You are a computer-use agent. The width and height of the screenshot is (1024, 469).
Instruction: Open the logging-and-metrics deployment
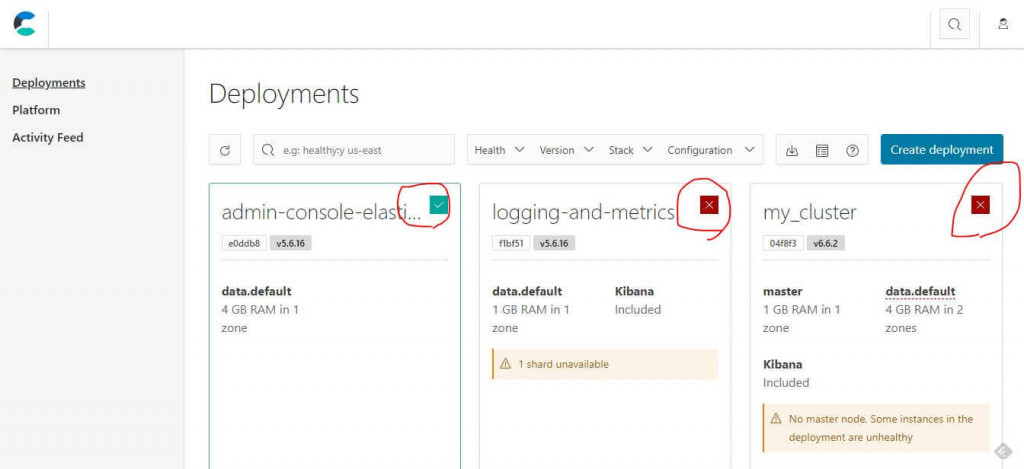(583, 212)
